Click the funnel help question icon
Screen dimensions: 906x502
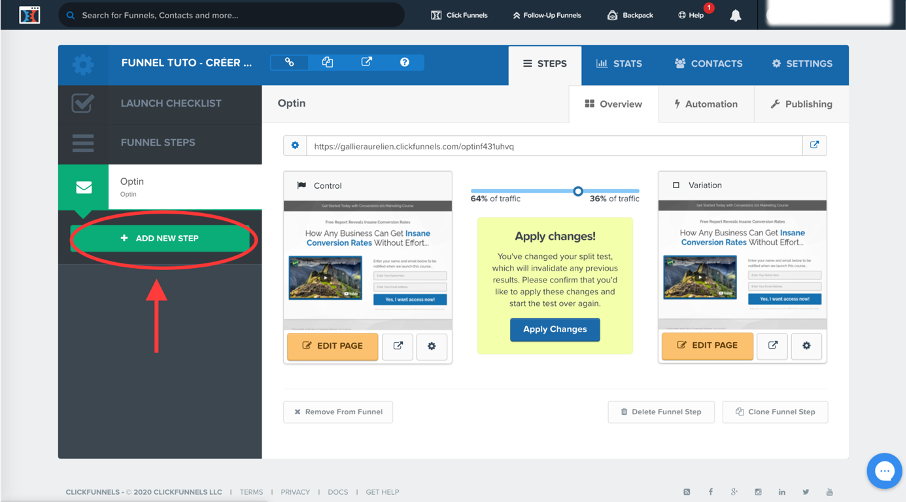pos(404,62)
